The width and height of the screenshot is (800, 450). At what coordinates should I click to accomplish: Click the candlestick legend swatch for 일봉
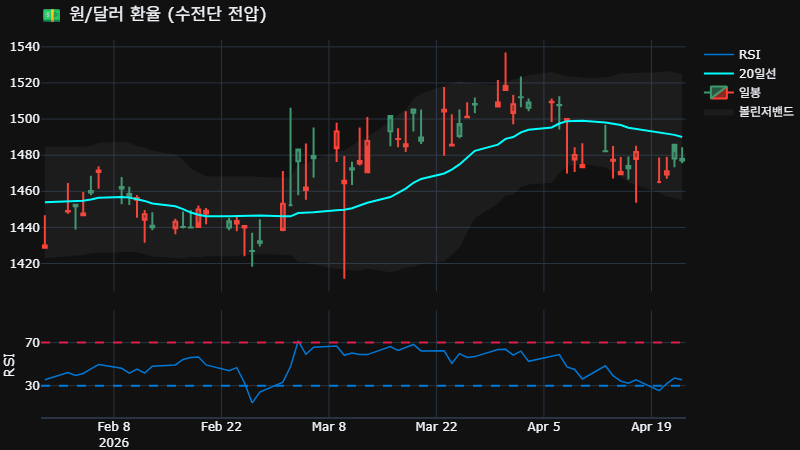coord(718,92)
